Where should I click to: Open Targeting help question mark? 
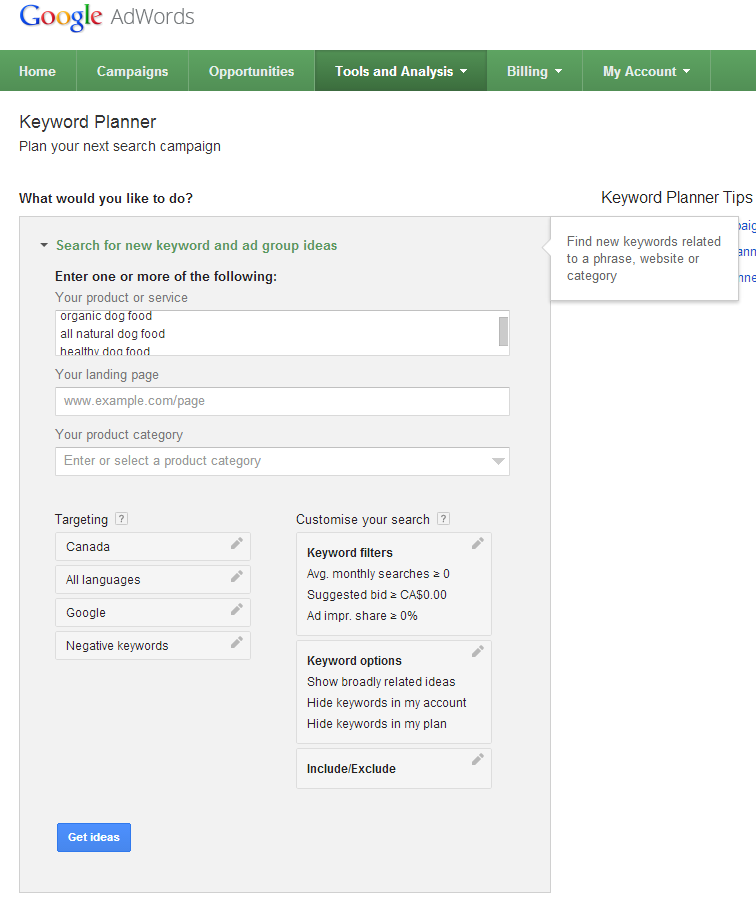pos(121,519)
